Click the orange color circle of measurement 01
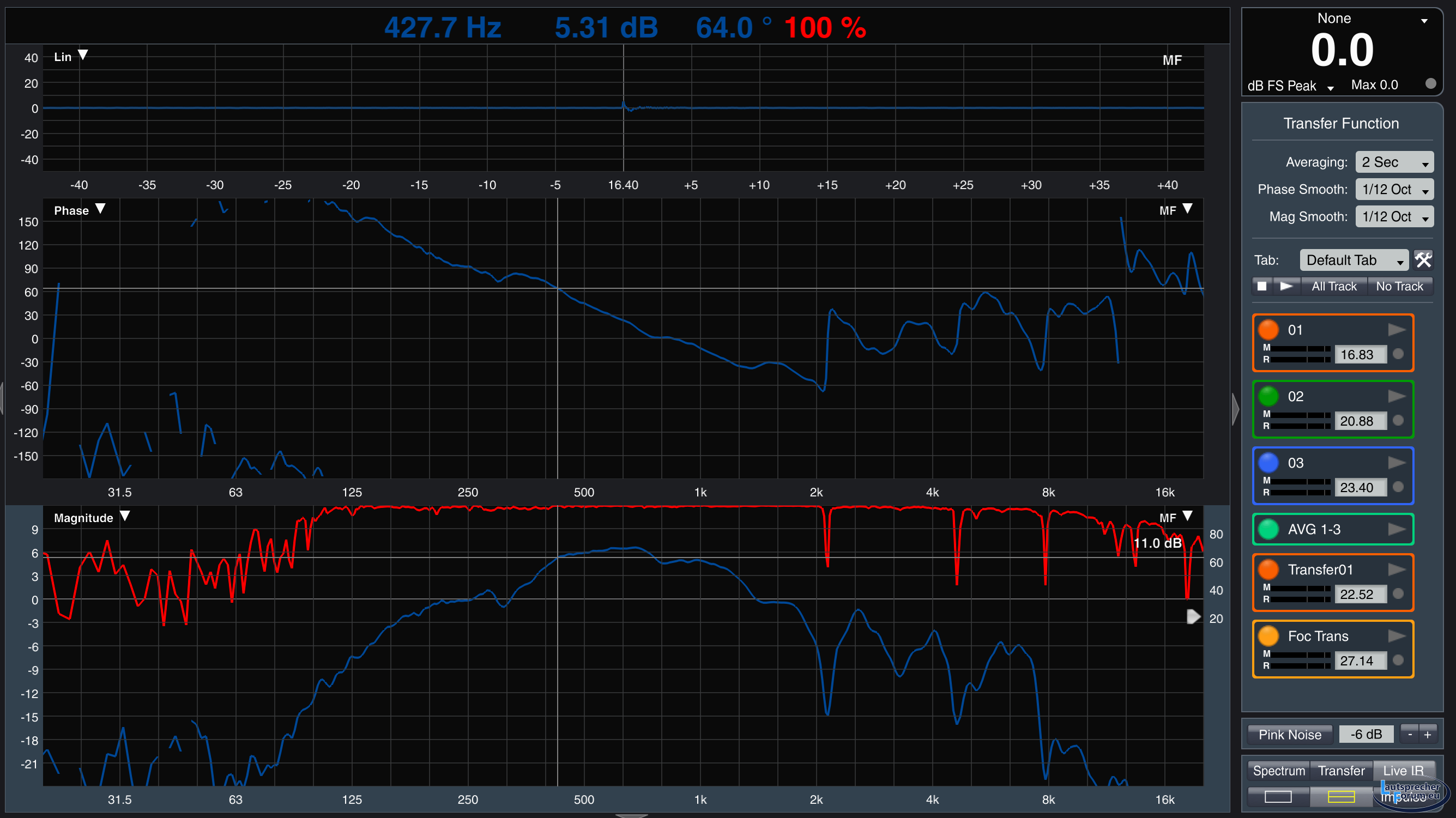 (x=1268, y=330)
